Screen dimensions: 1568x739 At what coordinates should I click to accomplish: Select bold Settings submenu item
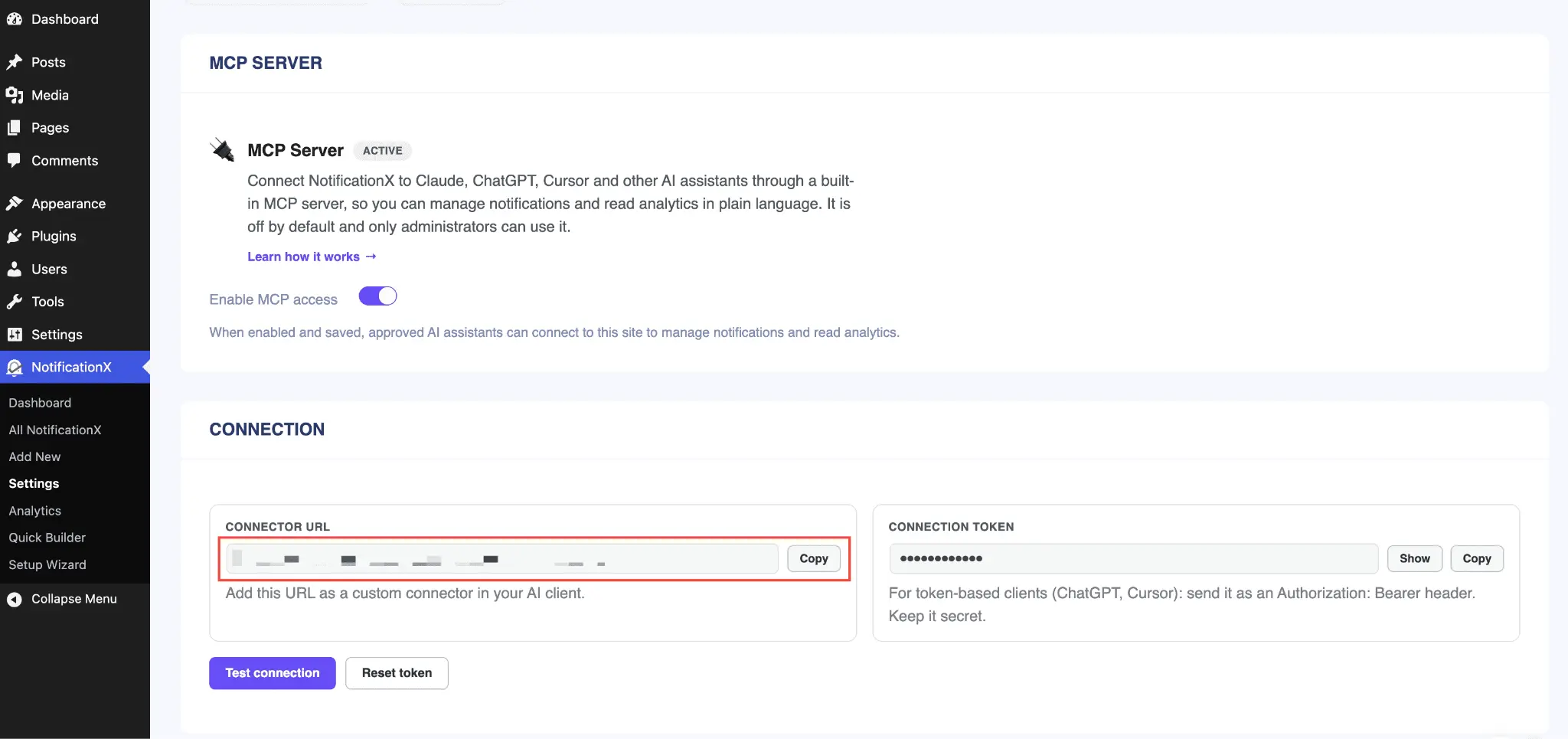(x=34, y=484)
